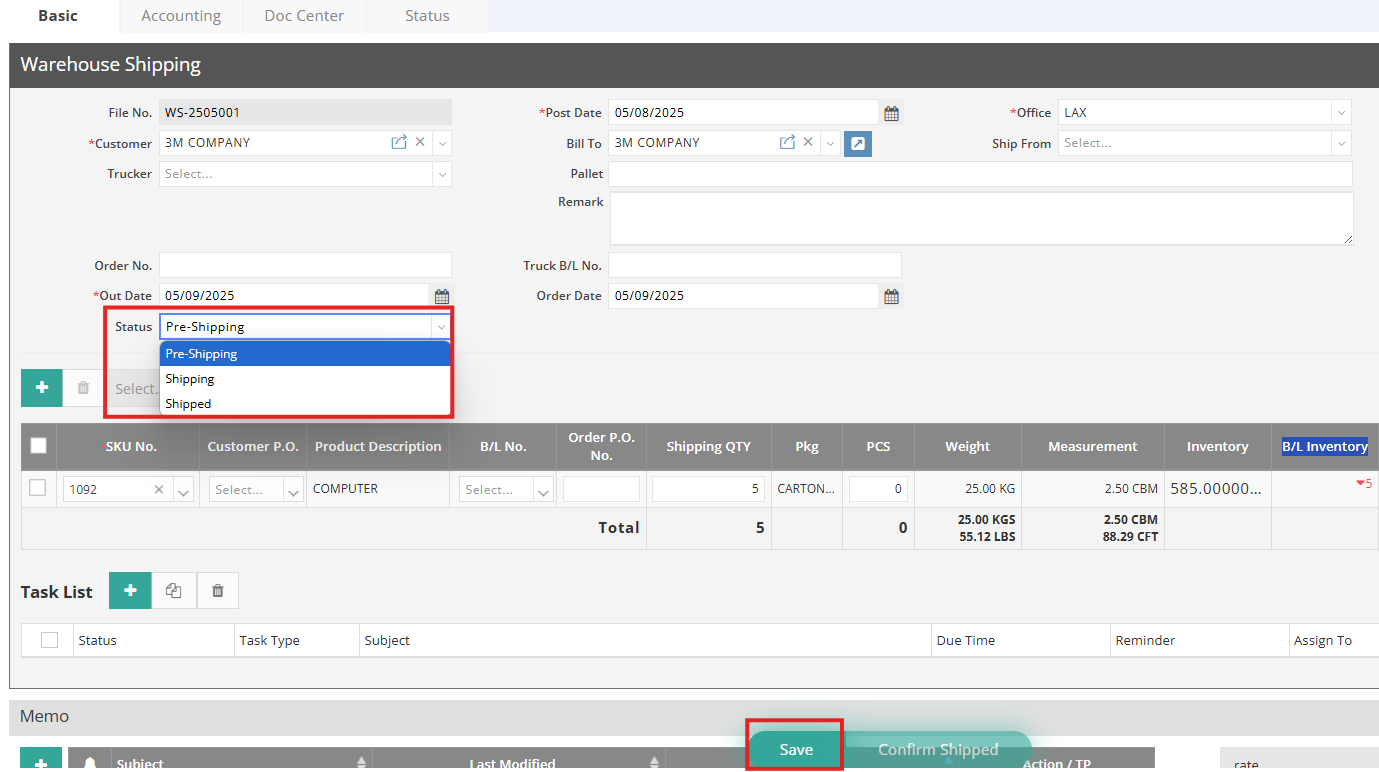Open the Doc Center tab

304,16
